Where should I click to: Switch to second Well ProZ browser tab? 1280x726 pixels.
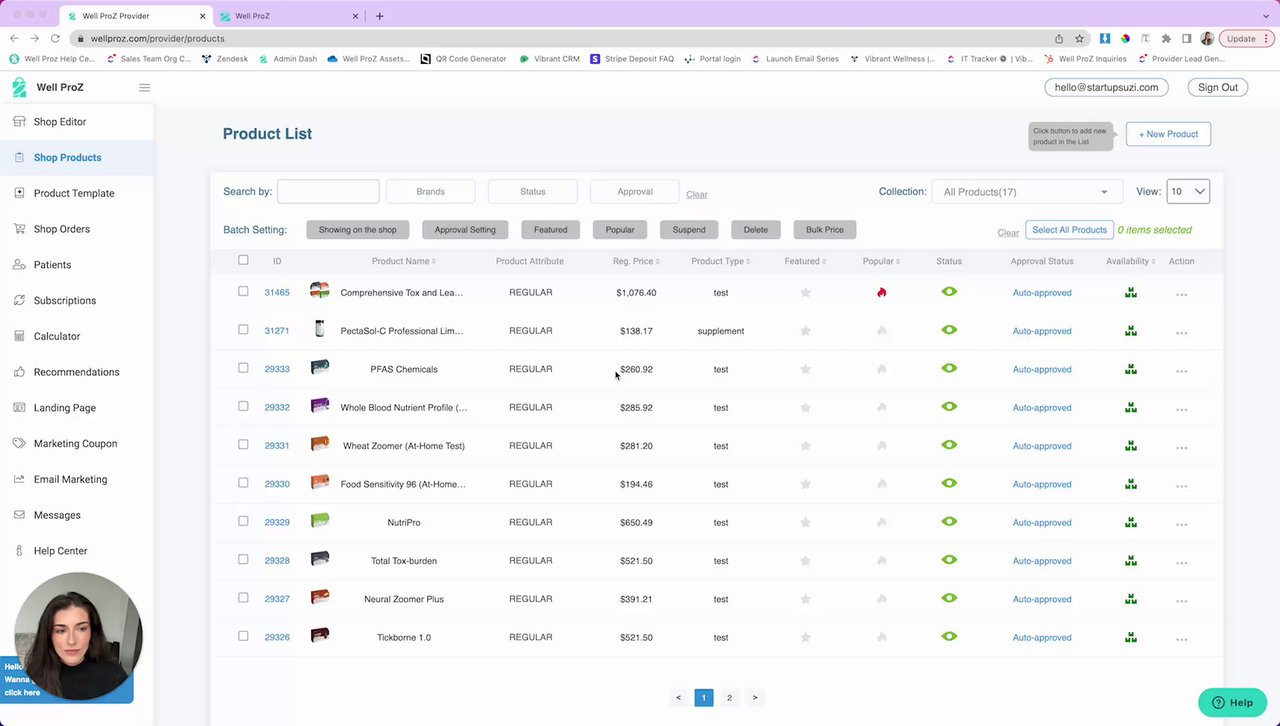pos(288,16)
